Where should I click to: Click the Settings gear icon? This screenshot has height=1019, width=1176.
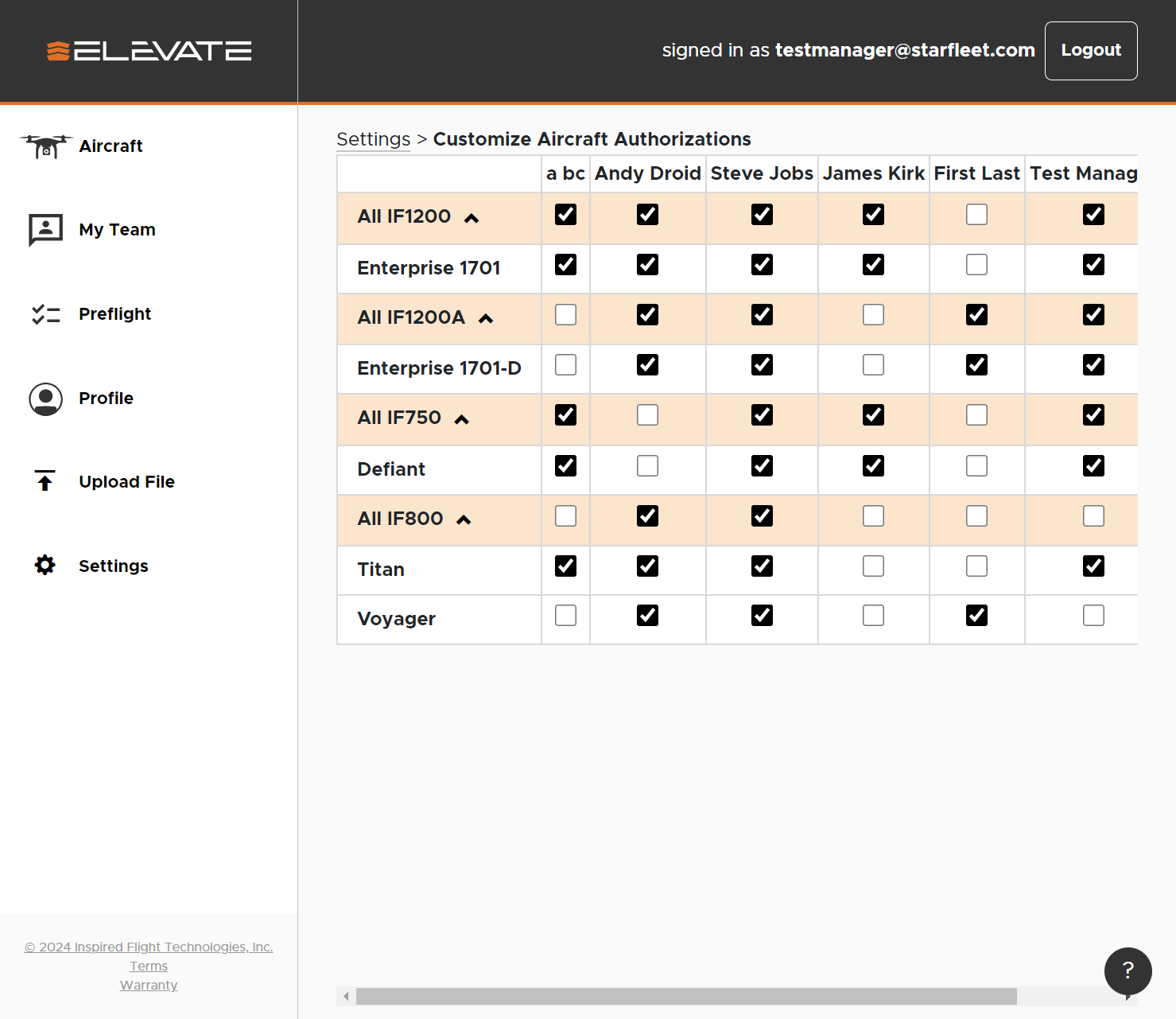[x=45, y=566]
